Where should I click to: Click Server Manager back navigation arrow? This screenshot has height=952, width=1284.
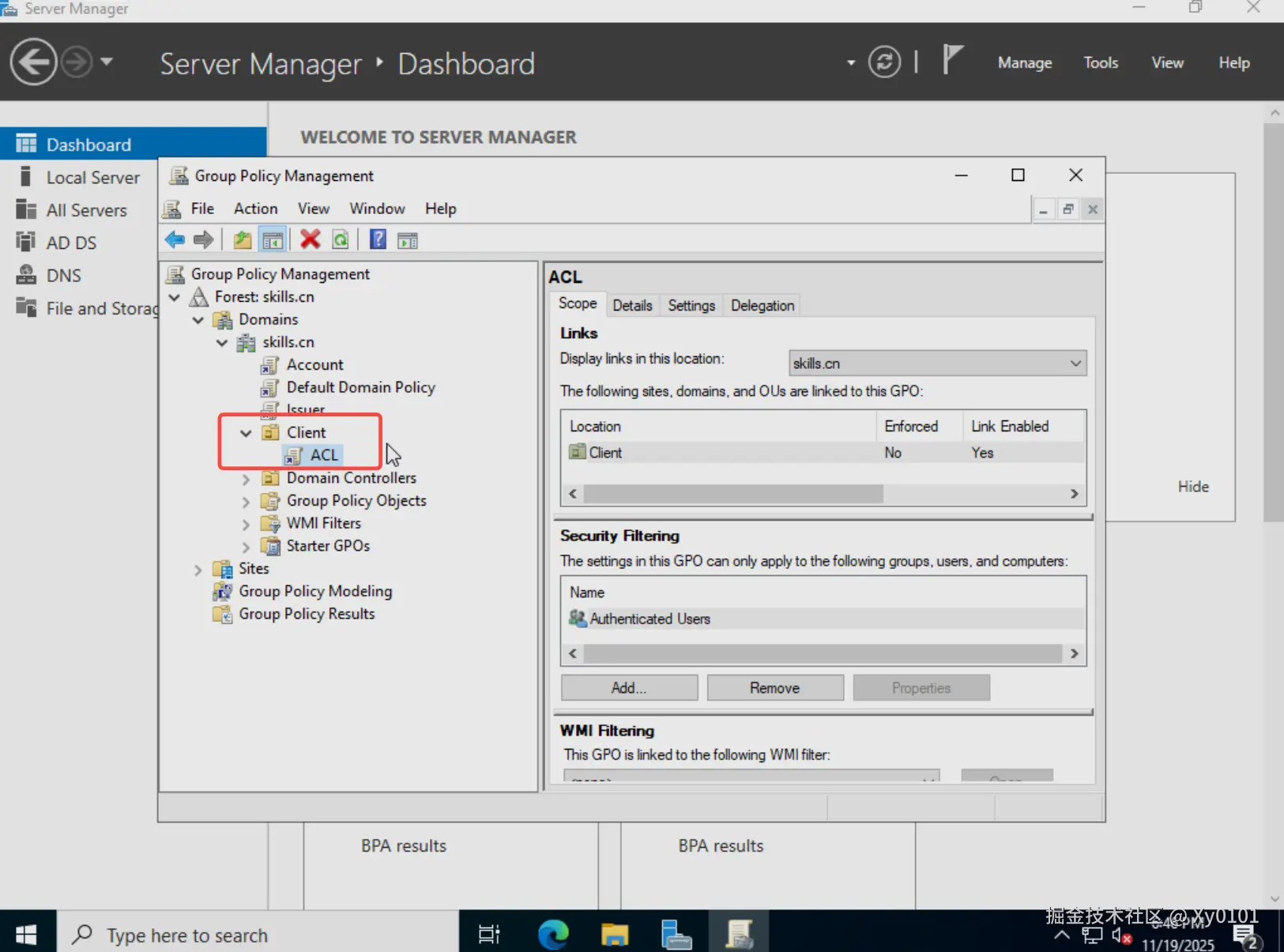click(33, 62)
